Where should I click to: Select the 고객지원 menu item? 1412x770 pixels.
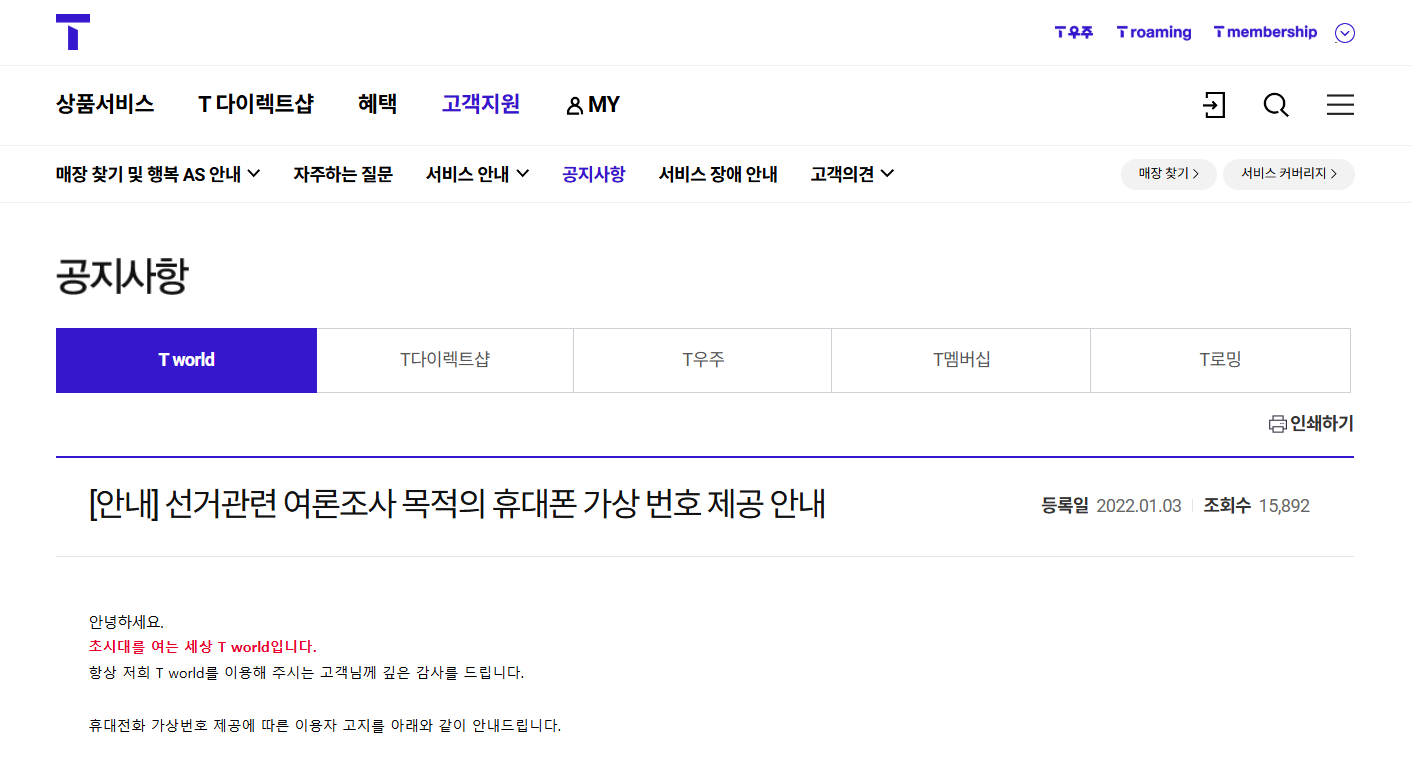tap(481, 104)
